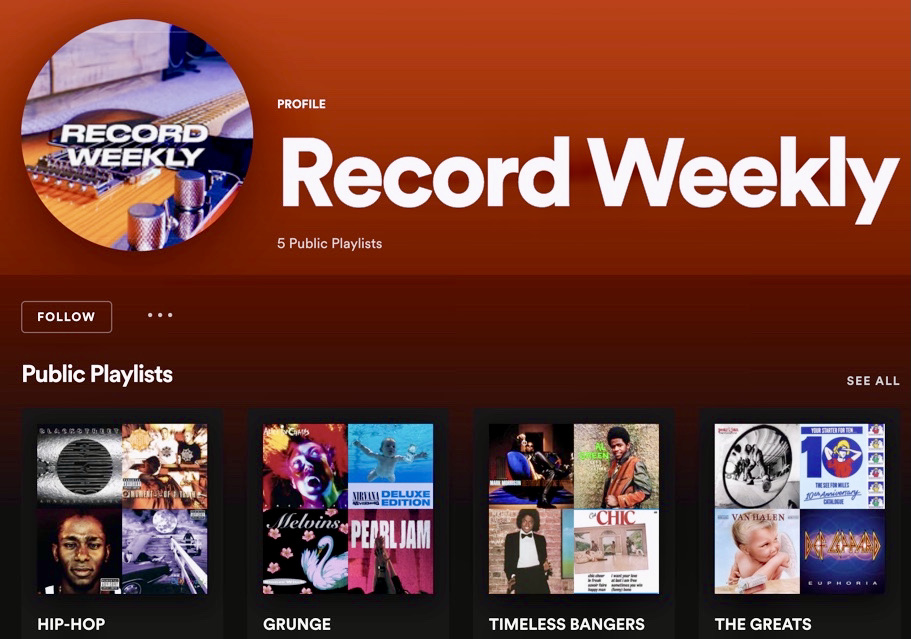Click the Pearl Jam album art
Viewport: 911px width, 639px height.
click(x=391, y=552)
